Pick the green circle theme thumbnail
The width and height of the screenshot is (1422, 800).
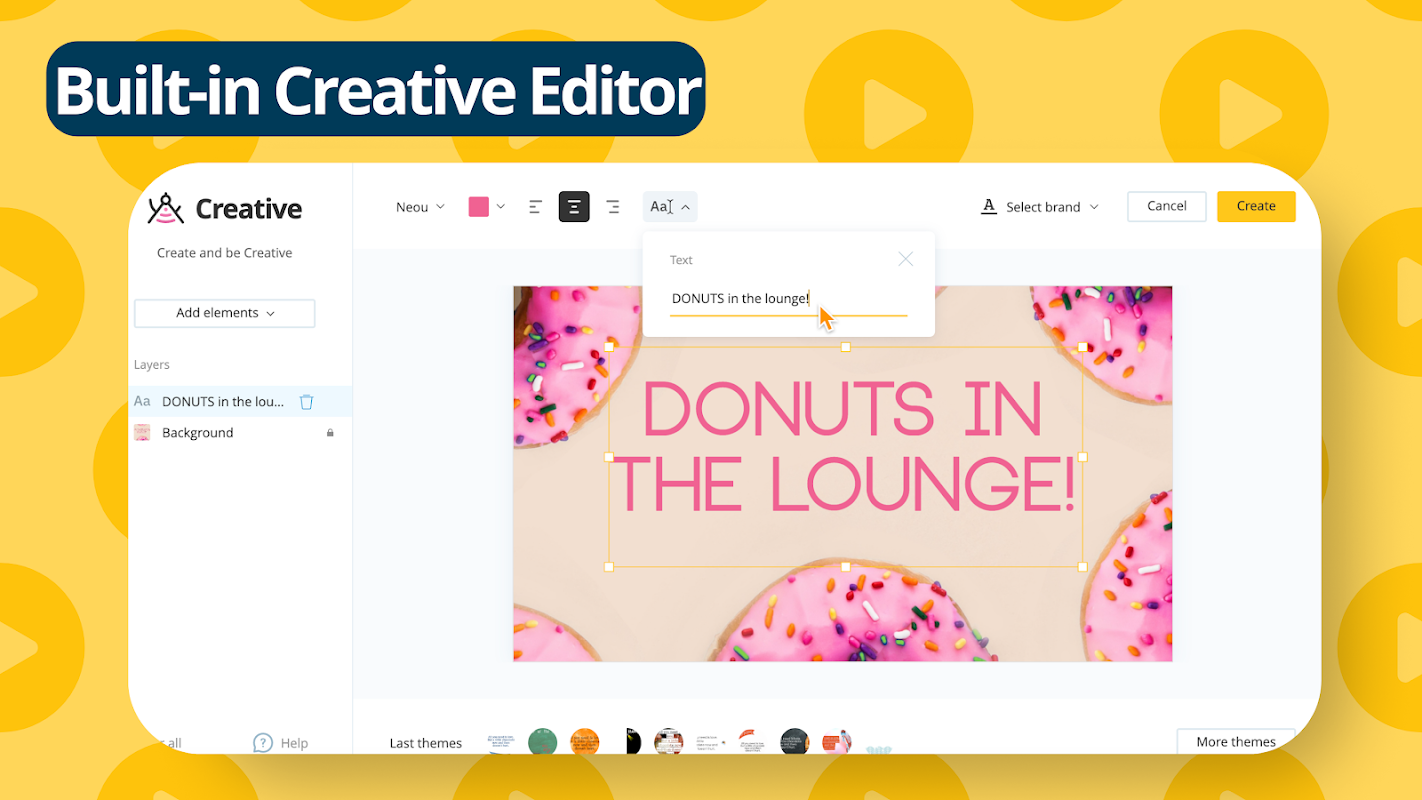[542, 741]
